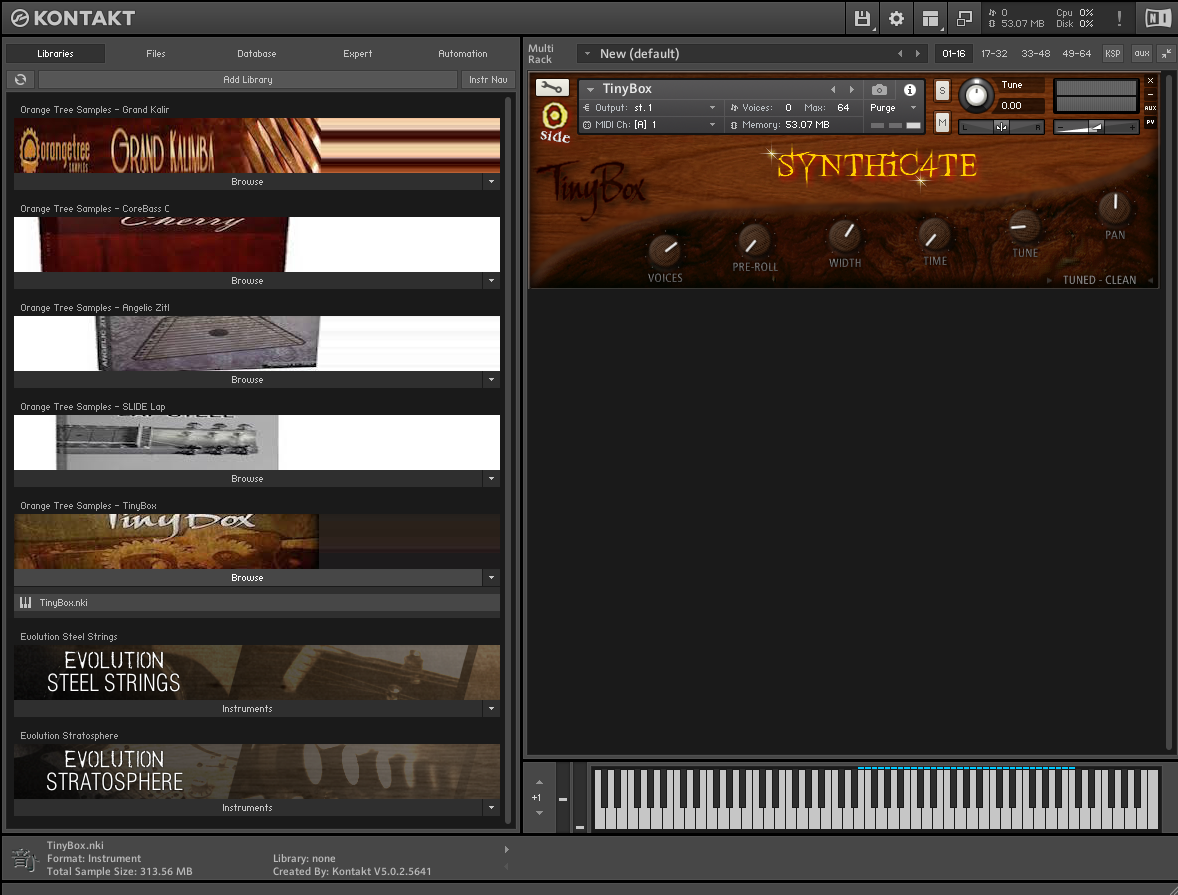The image size is (1178, 895).
Task: Open the save/load files menu icon
Action: pyautogui.click(x=862, y=18)
